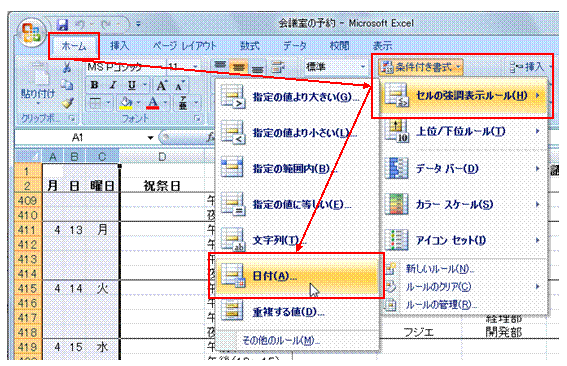Choose セルの強調表示ルール menu item

pyautogui.click(x=464, y=96)
